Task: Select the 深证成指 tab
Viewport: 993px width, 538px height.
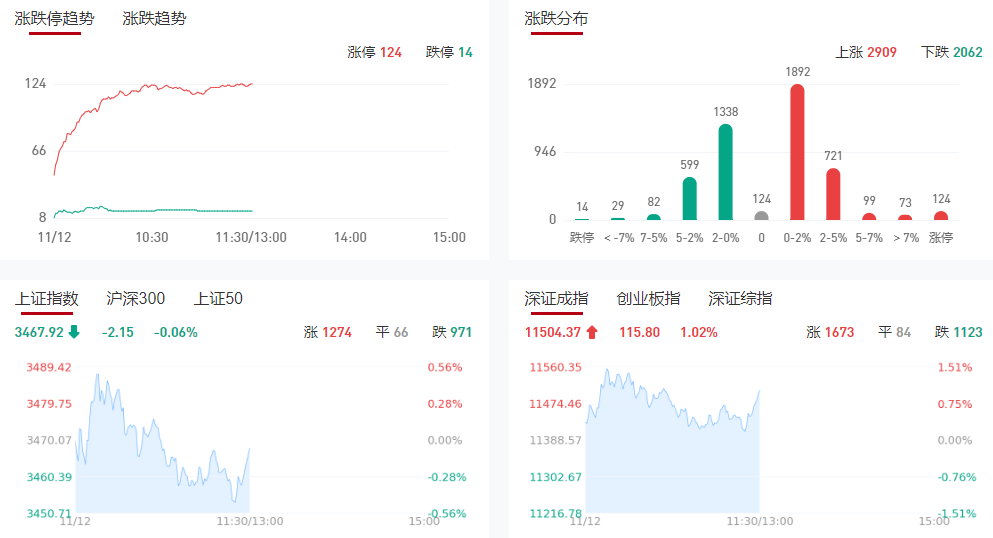Action: pyautogui.click(x=556, y=298)
